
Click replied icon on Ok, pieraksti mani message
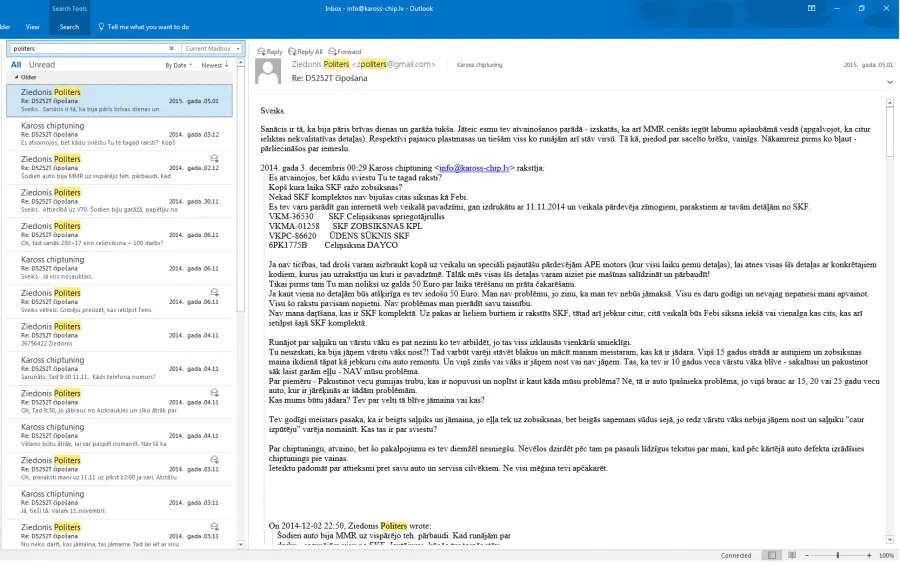[x=214, y=460]
